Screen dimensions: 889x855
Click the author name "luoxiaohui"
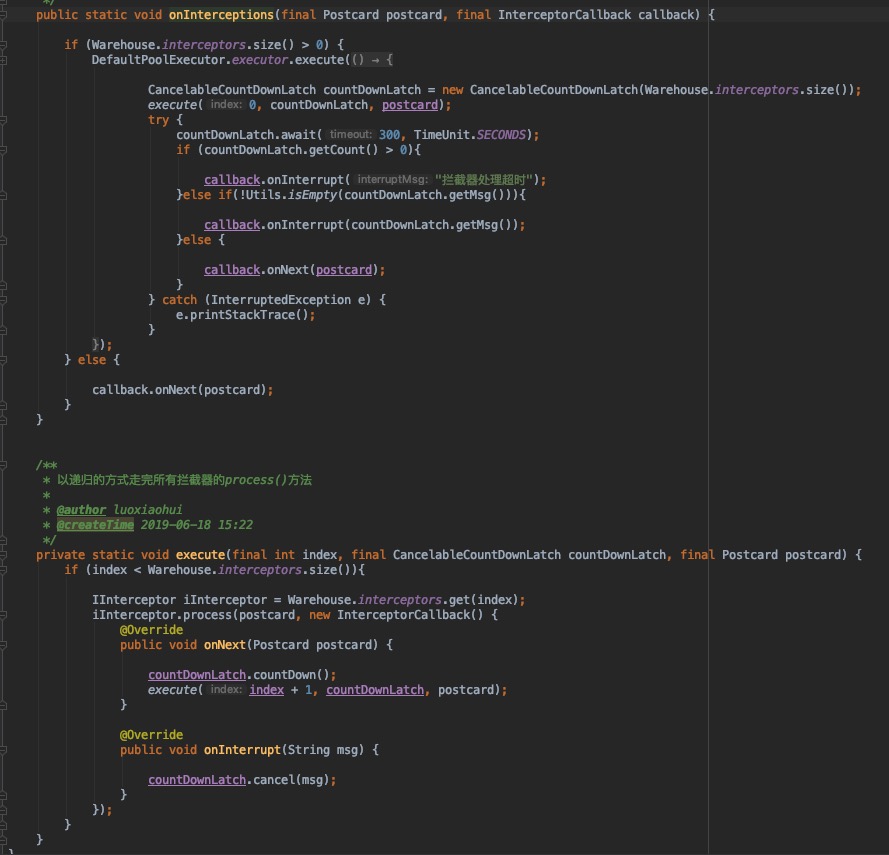click(x=147, y=510)
